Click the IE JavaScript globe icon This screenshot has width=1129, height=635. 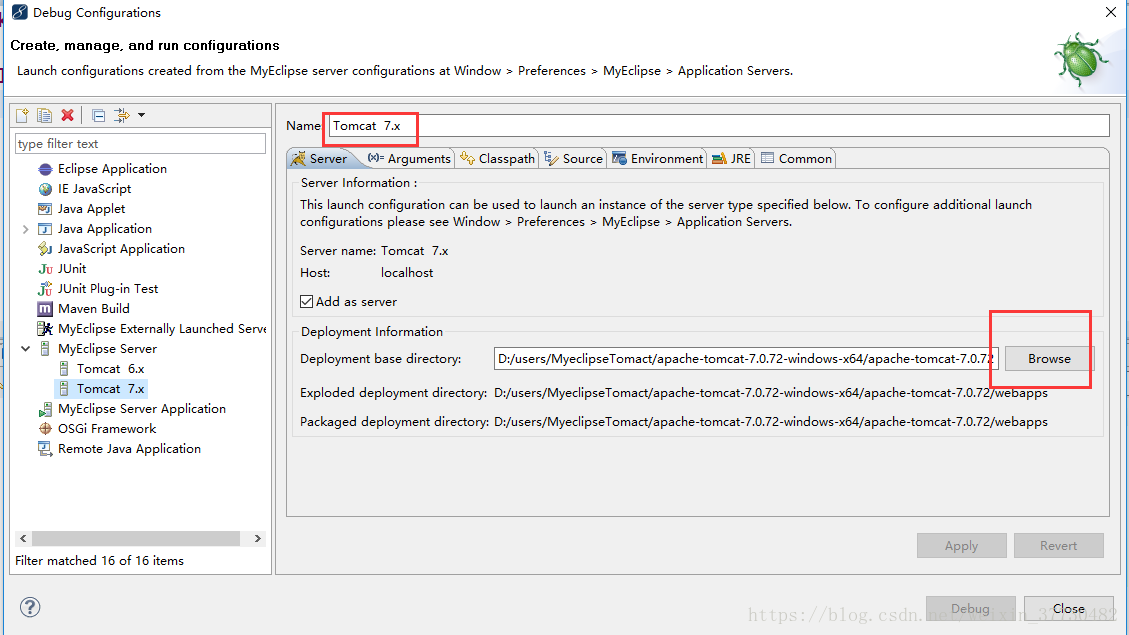[45, 189]
